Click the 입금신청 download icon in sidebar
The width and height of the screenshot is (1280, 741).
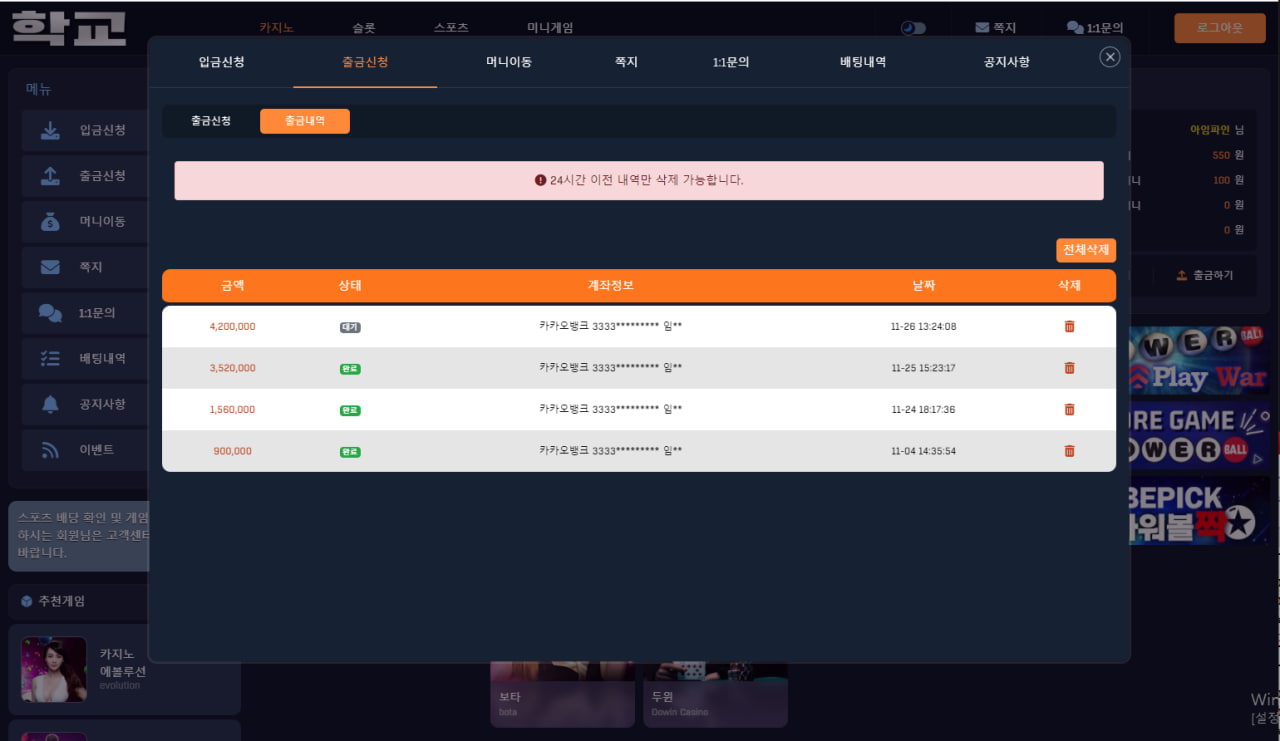50,130
